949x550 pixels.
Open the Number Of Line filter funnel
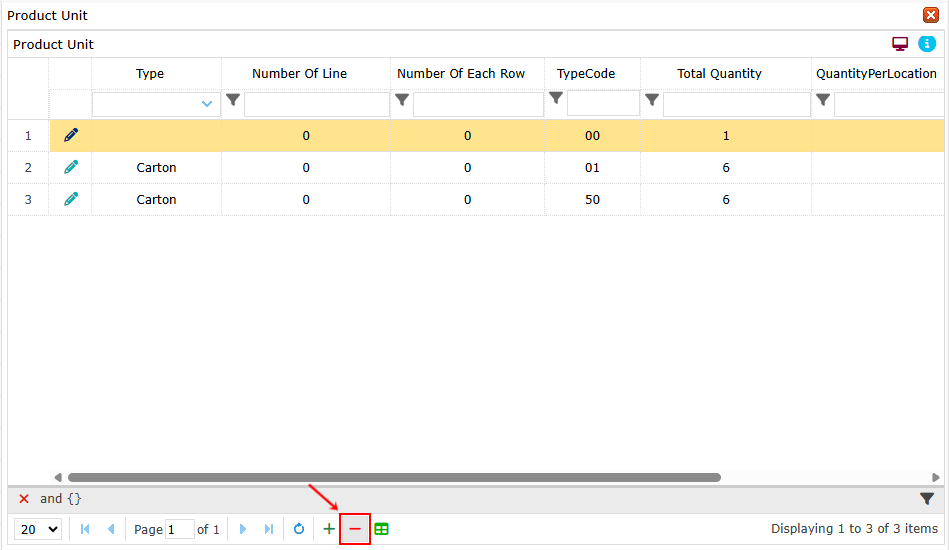pyautogui.click(x=233, y=100)
